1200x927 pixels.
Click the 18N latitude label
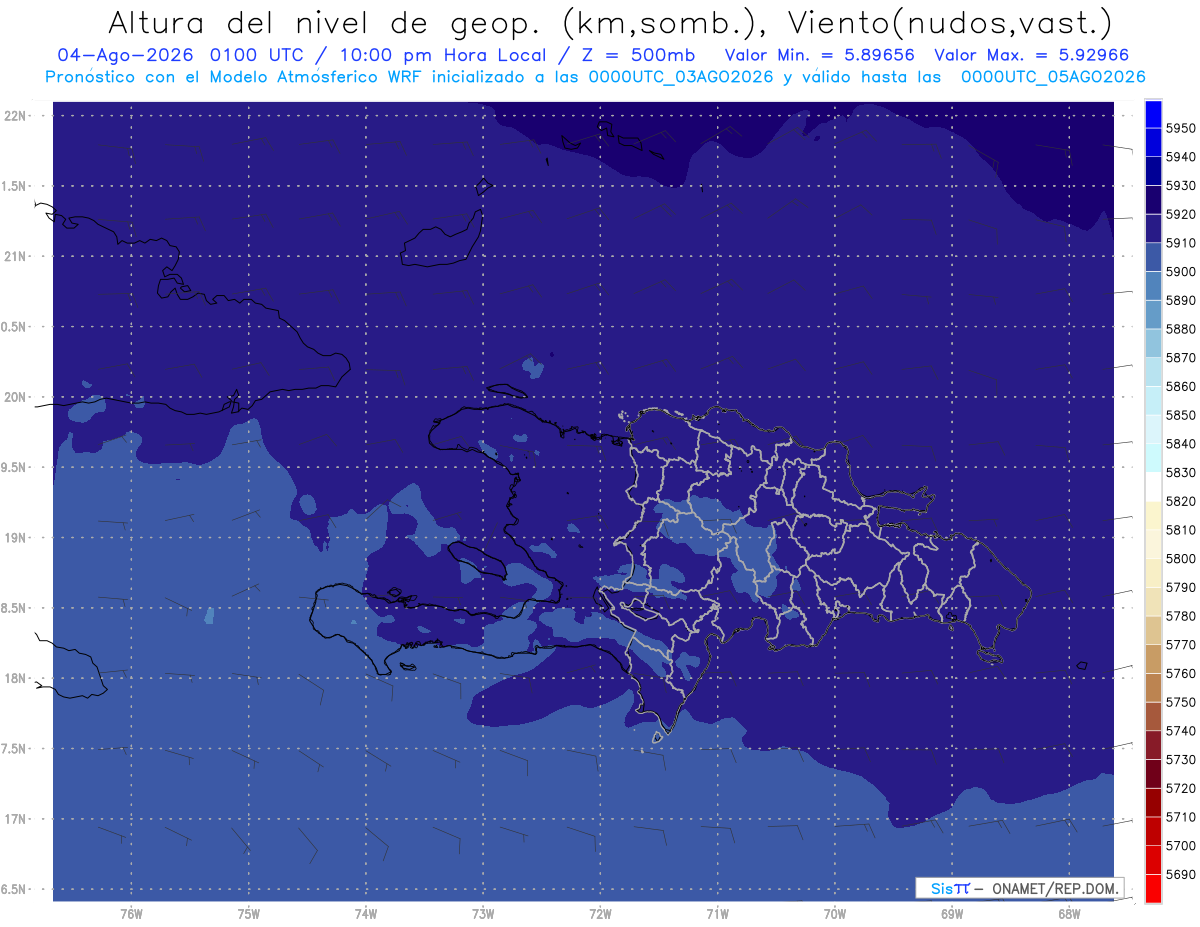[16, 678]
